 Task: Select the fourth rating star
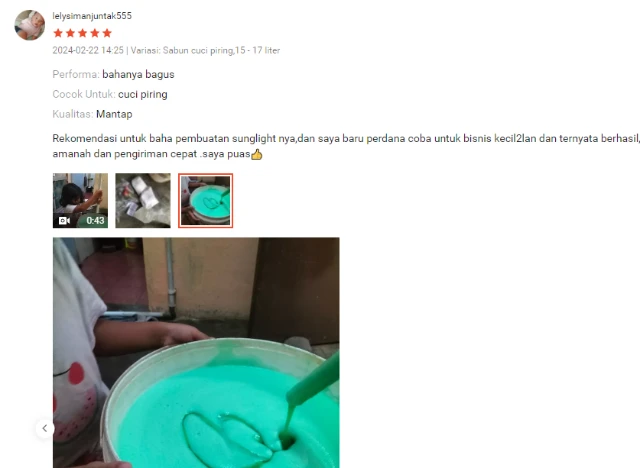point(95,33)
